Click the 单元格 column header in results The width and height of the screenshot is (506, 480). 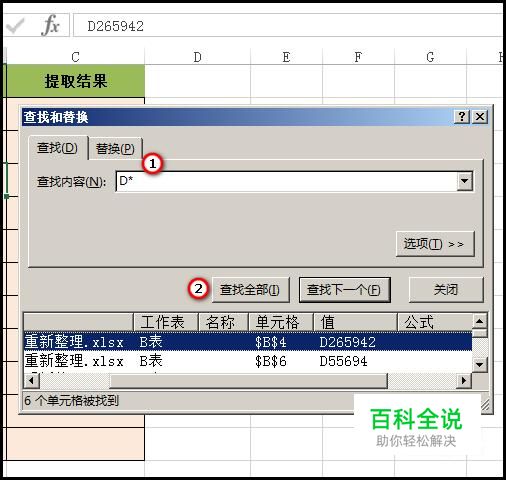[x=281, y=322]
